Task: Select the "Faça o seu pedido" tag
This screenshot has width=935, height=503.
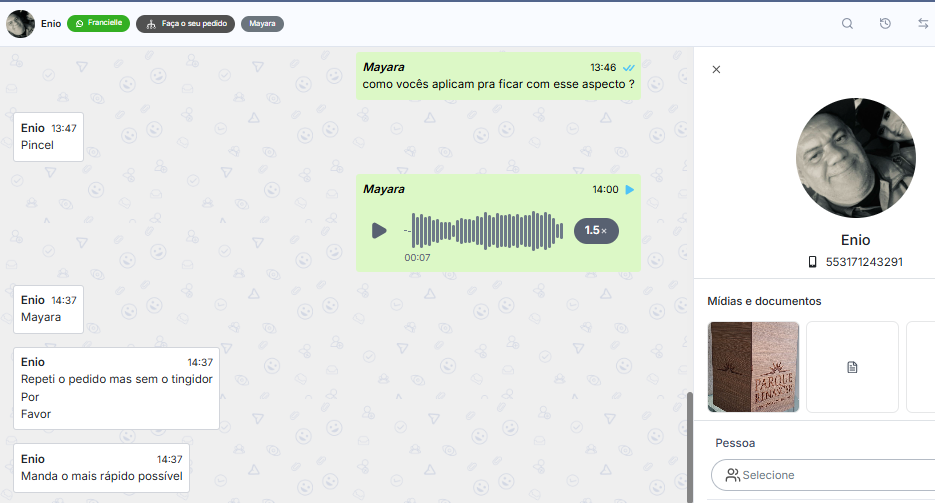Action: click(x=185, y=24)
